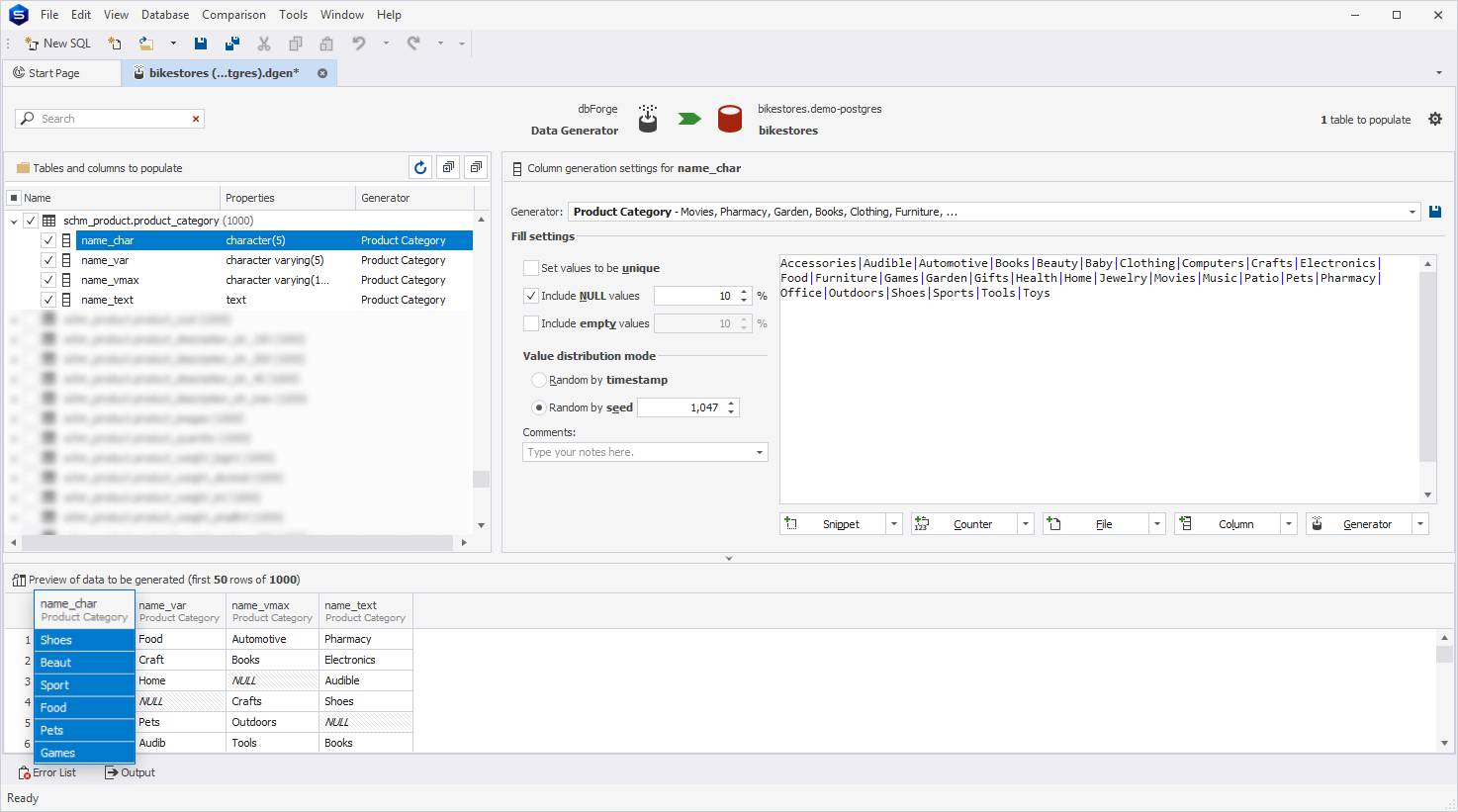
Task: Uncheck the name_vmax column checkbox
Action: [47, 280]
